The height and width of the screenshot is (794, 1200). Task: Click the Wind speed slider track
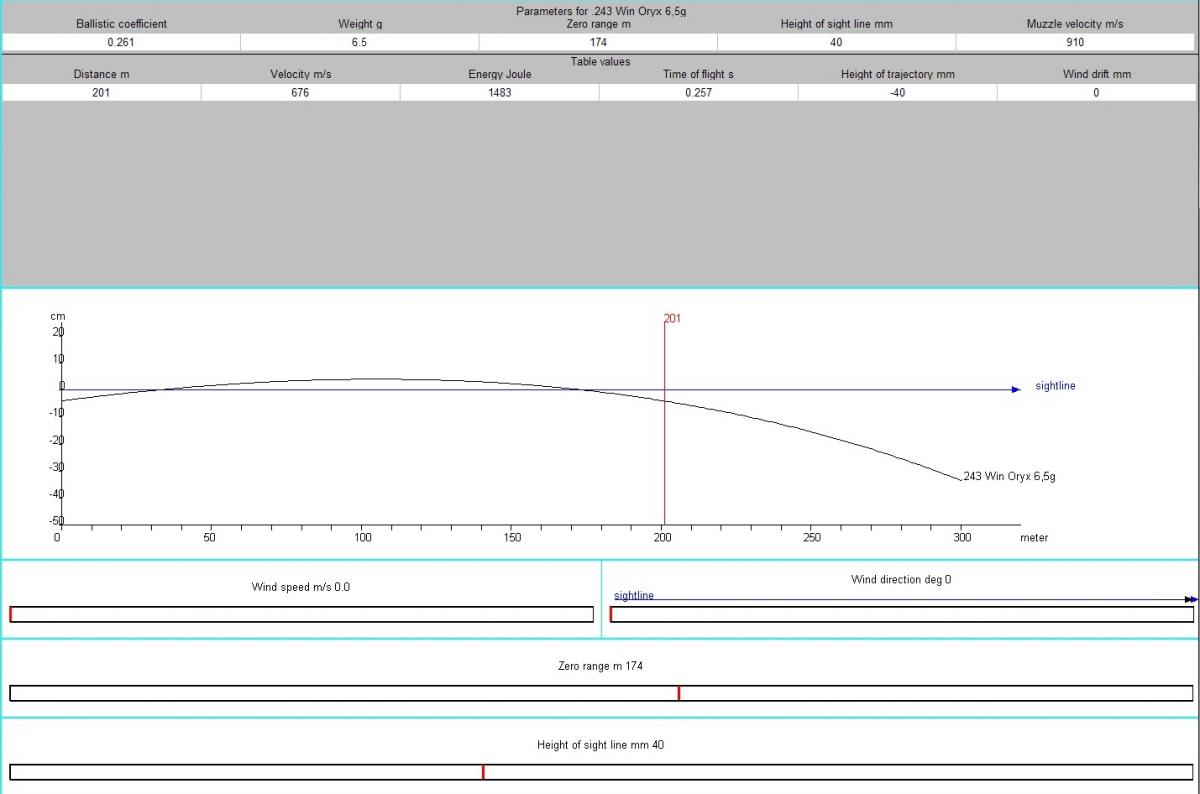[x=301, y=614]
